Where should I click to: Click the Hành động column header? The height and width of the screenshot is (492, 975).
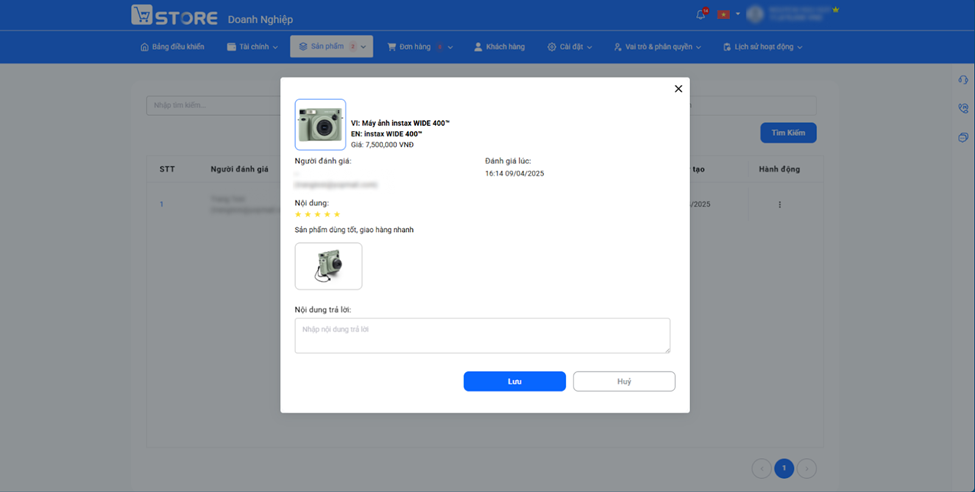click(779, 169)
